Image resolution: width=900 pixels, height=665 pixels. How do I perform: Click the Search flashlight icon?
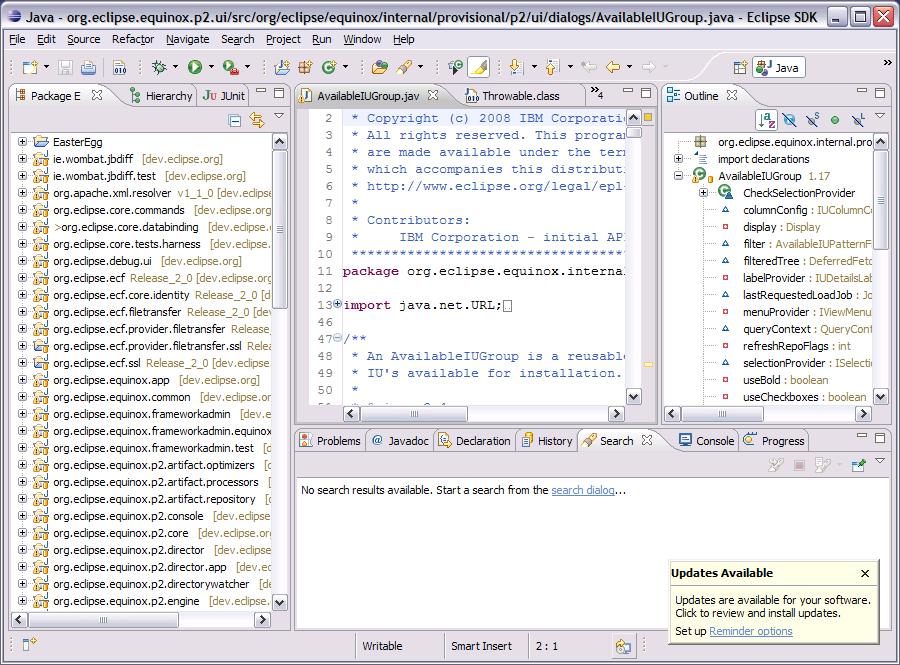click(404, 67)
